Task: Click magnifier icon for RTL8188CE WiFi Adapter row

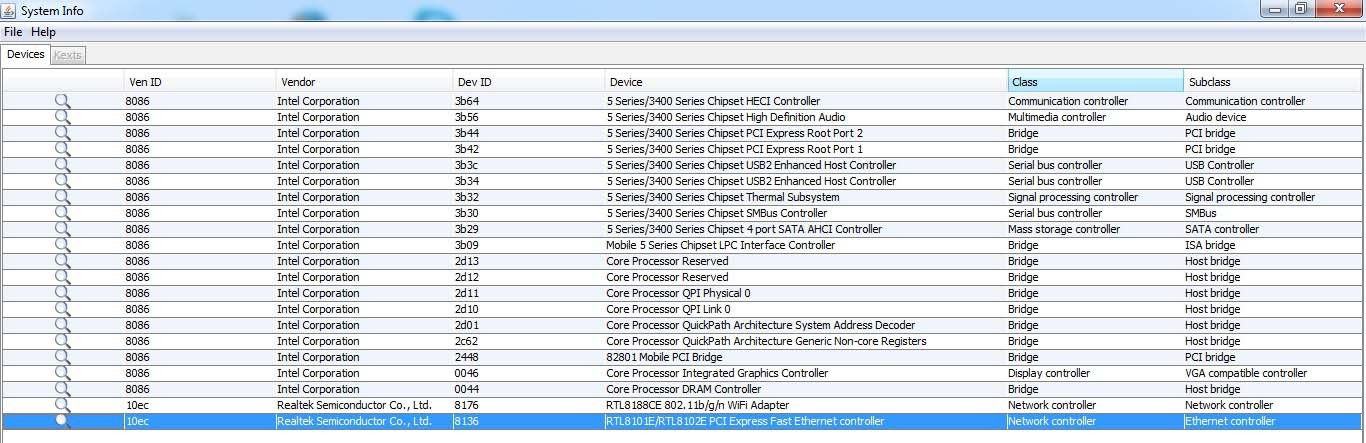Action: pos(63,405)
